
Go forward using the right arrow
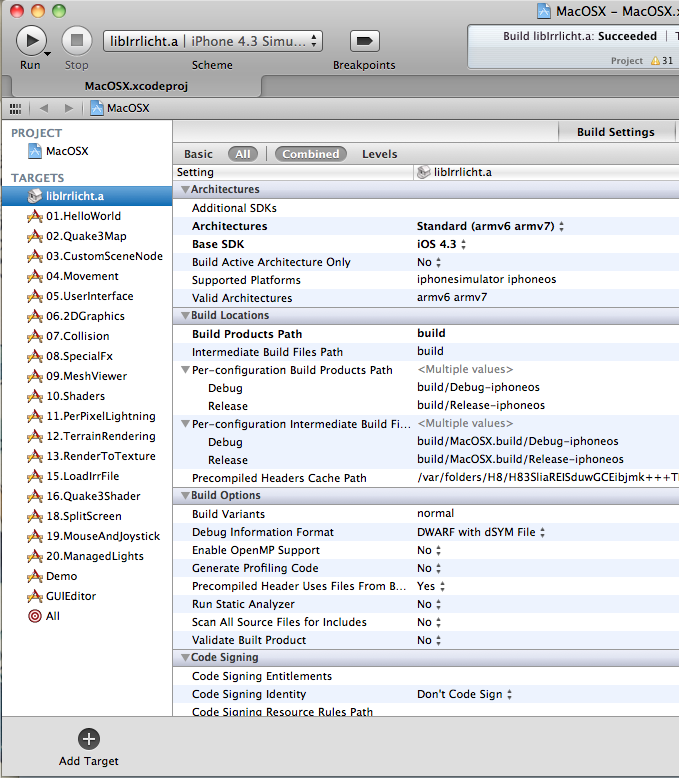click(68, 108)
